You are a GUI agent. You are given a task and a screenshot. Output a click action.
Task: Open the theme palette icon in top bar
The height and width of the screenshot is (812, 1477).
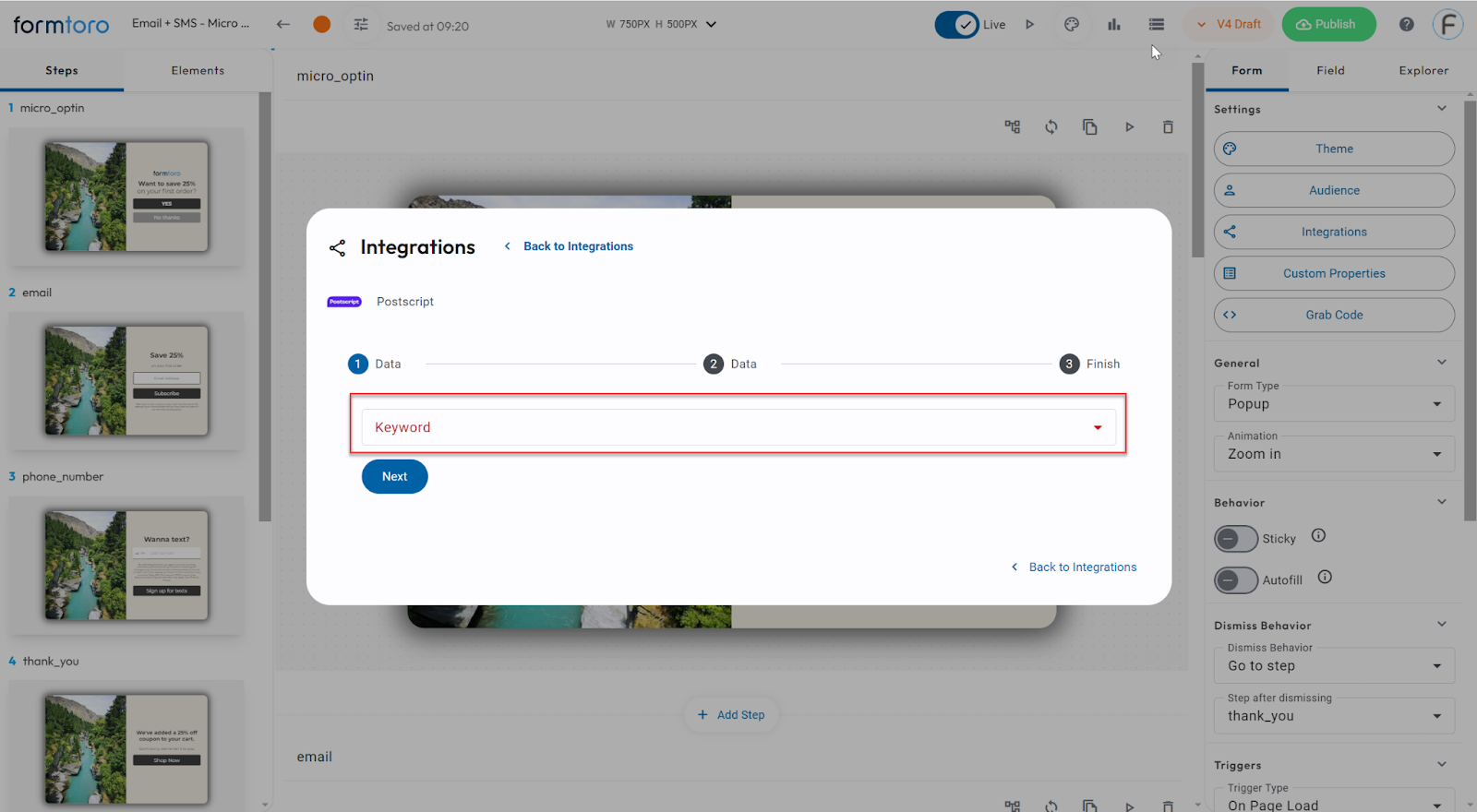point(1072,25)
